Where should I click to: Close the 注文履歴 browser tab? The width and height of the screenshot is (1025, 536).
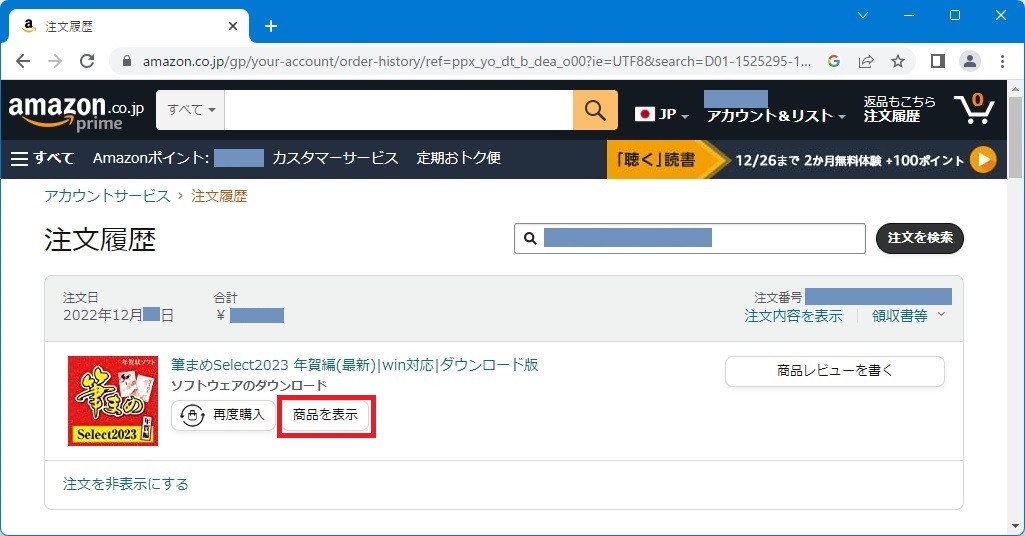233,26
